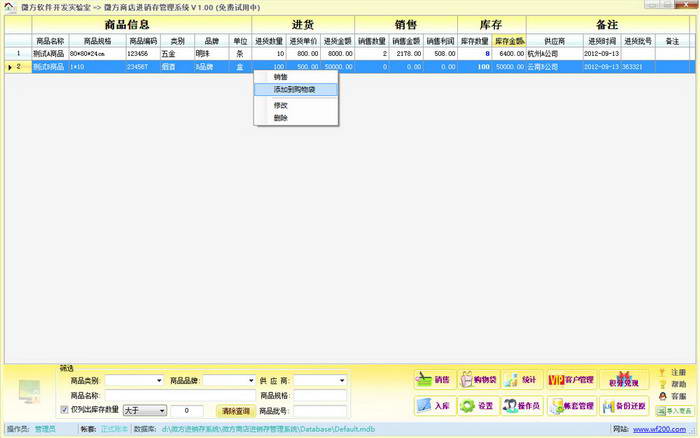Click the 商品批号 filter input field
This screenshot has height=438, width=700.
point(320,411)
